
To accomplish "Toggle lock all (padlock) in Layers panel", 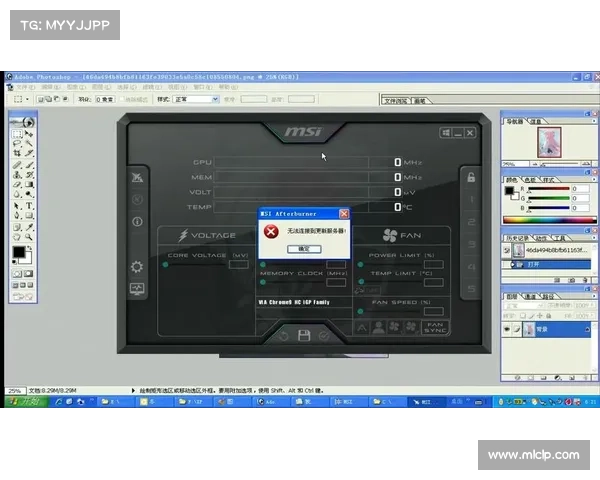I will (x=548, y=316).
